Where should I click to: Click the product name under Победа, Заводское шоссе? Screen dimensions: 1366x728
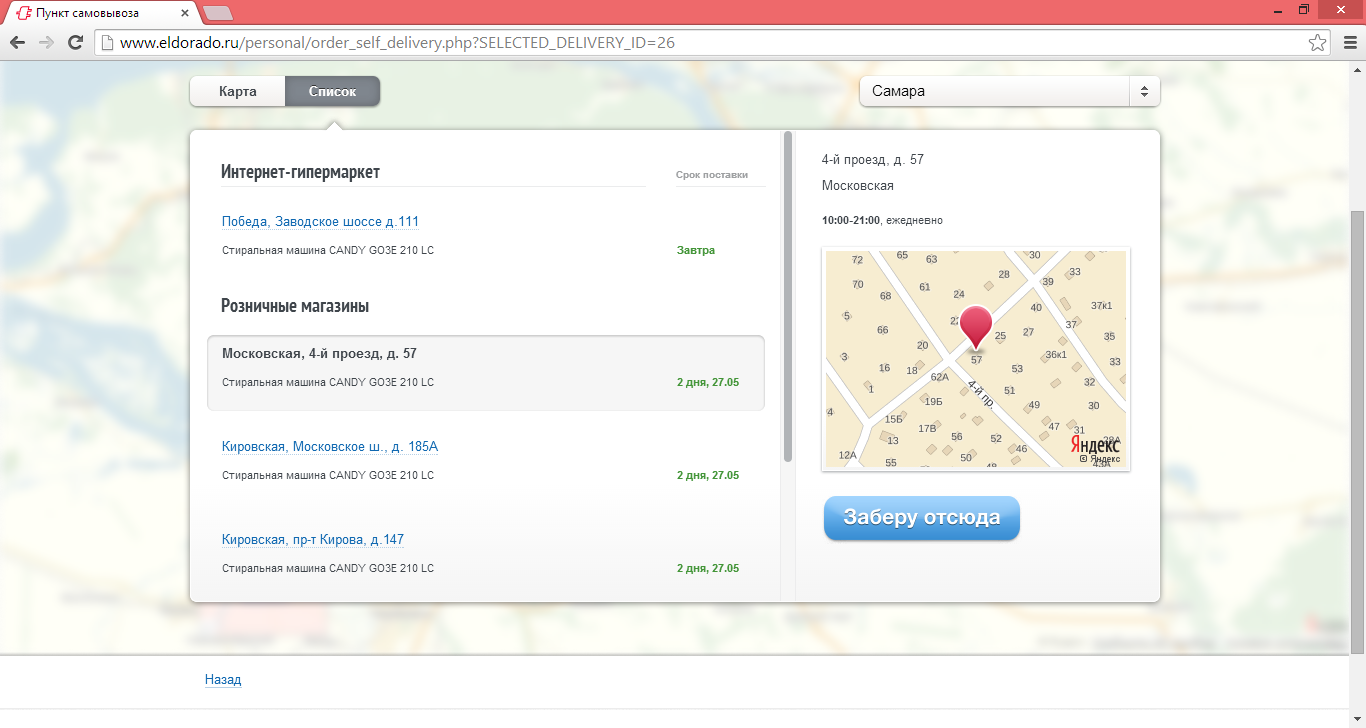(x=328, y=250)
